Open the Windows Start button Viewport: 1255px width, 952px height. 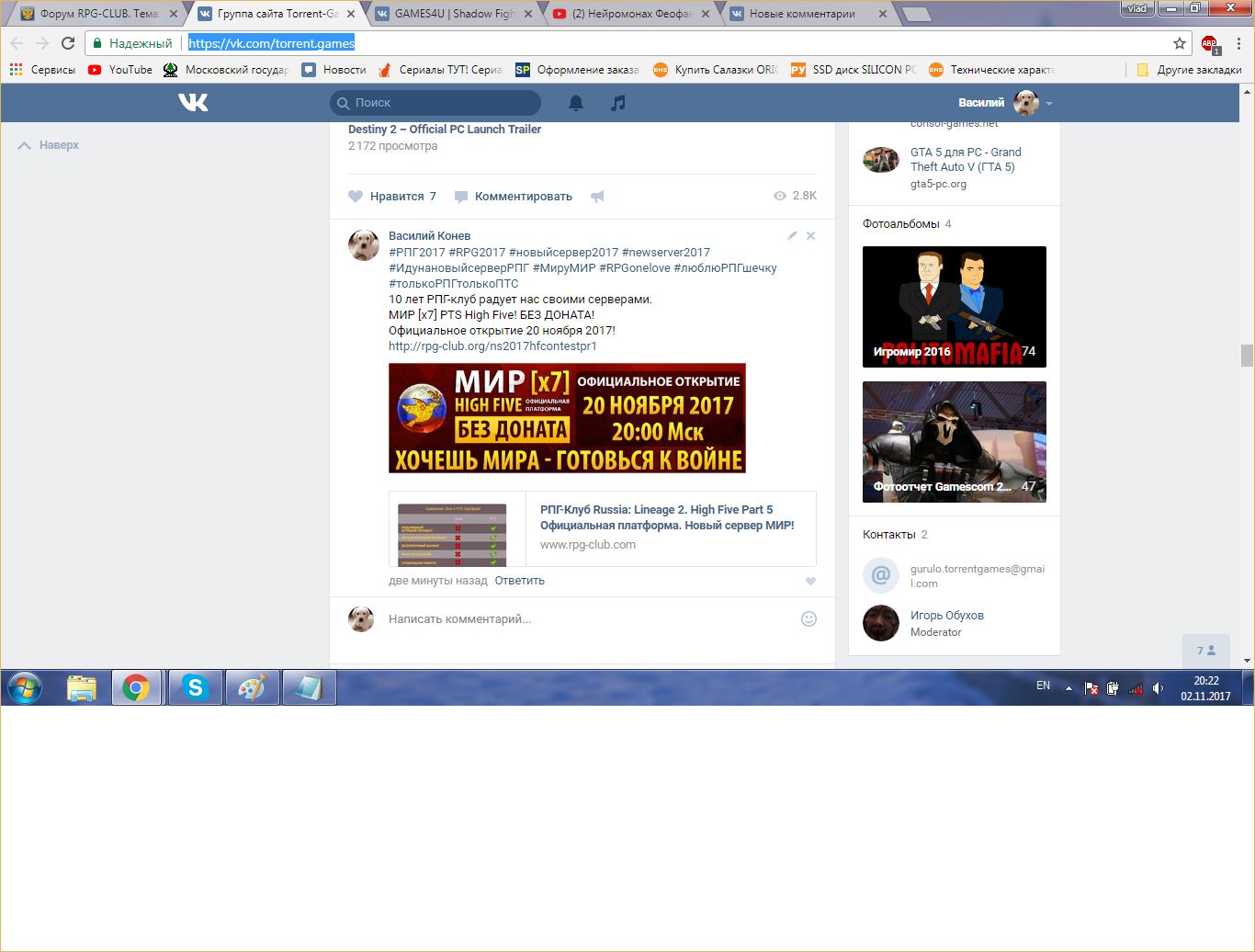[24, 687]
